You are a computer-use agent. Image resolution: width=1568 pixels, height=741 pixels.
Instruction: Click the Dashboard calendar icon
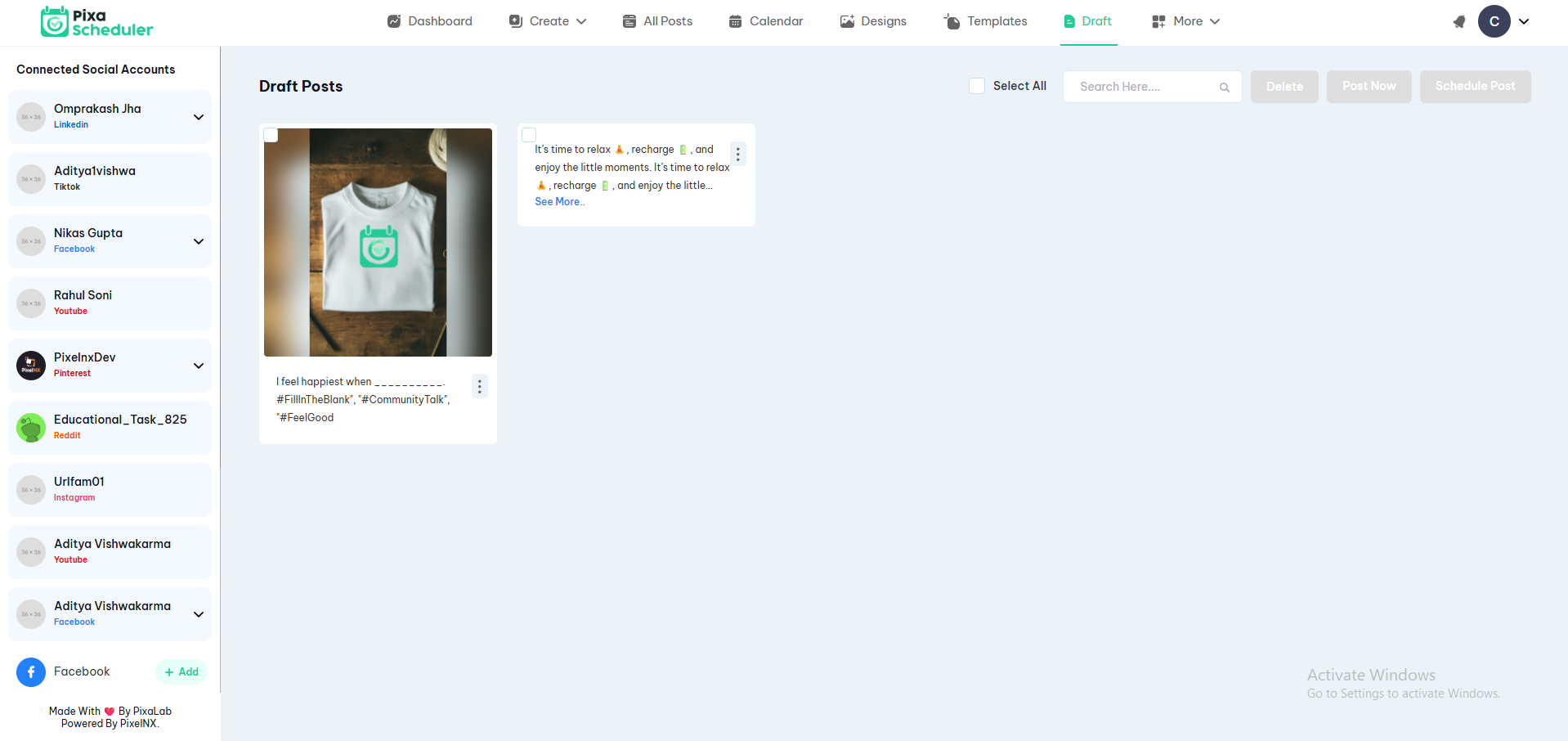point(394,20)
